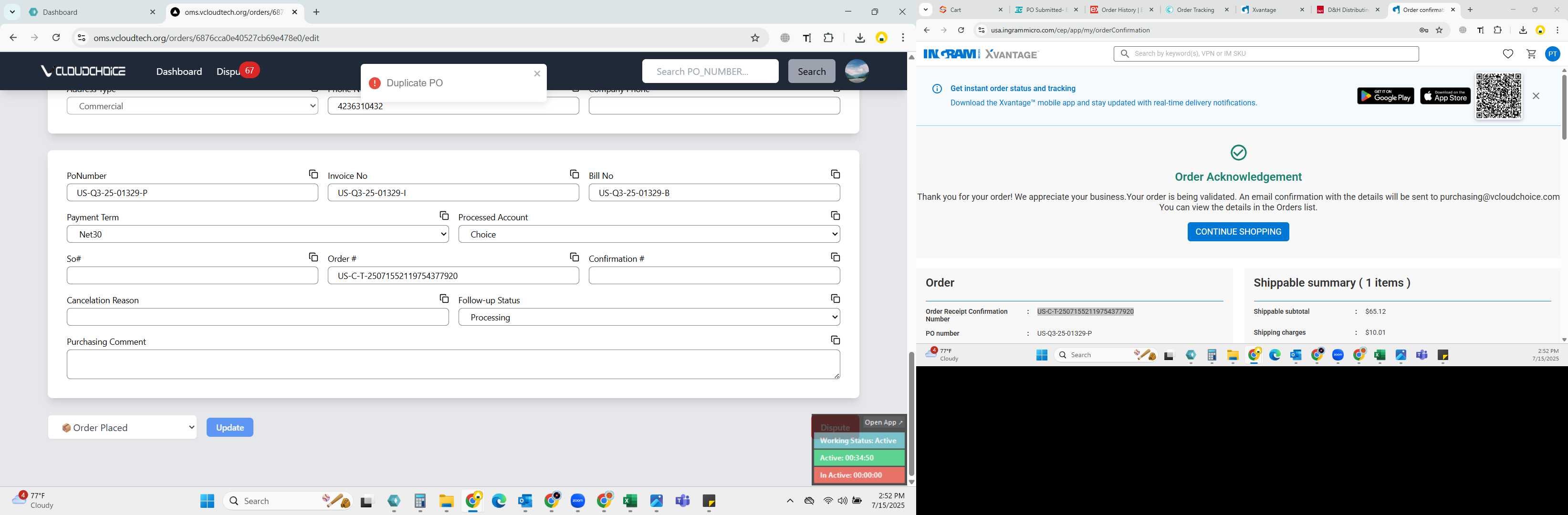Open Excel from the taskbar
Image resolution: width=1568 pixels, height=515 pixels.
[x=630, y=501]
